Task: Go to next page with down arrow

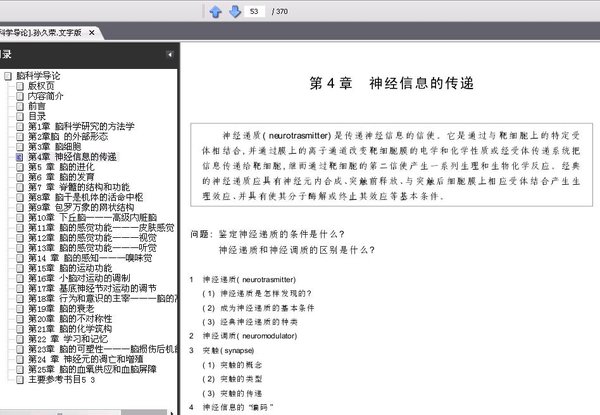Action: click(x=235, y=11)
